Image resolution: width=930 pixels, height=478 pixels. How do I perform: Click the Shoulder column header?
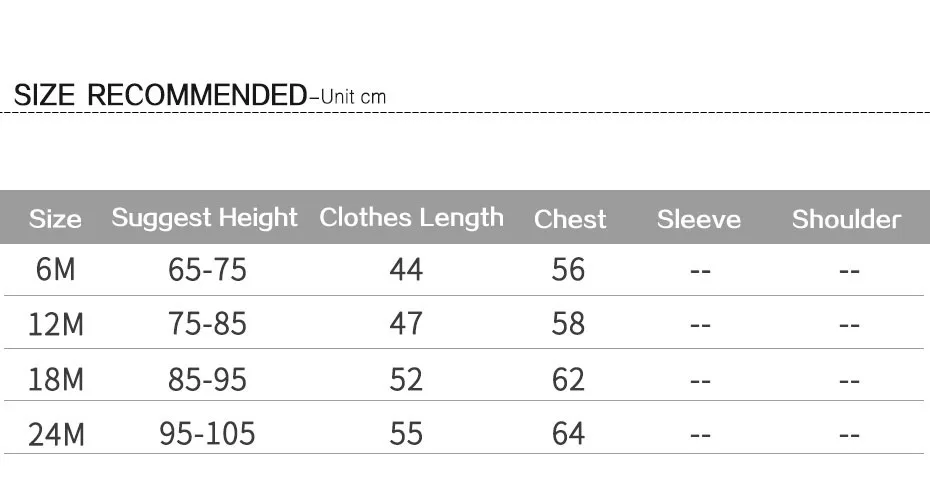846,219
